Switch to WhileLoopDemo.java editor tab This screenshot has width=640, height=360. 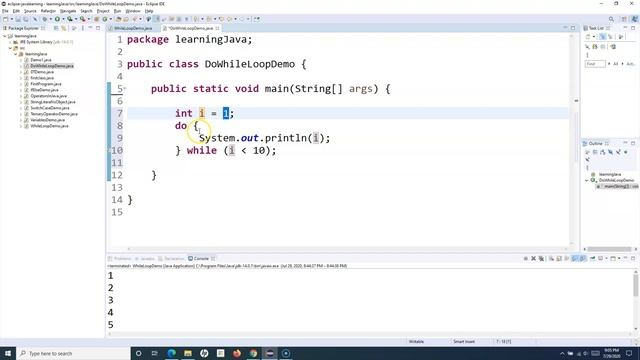pyautogui.click(x=133, y=28)
